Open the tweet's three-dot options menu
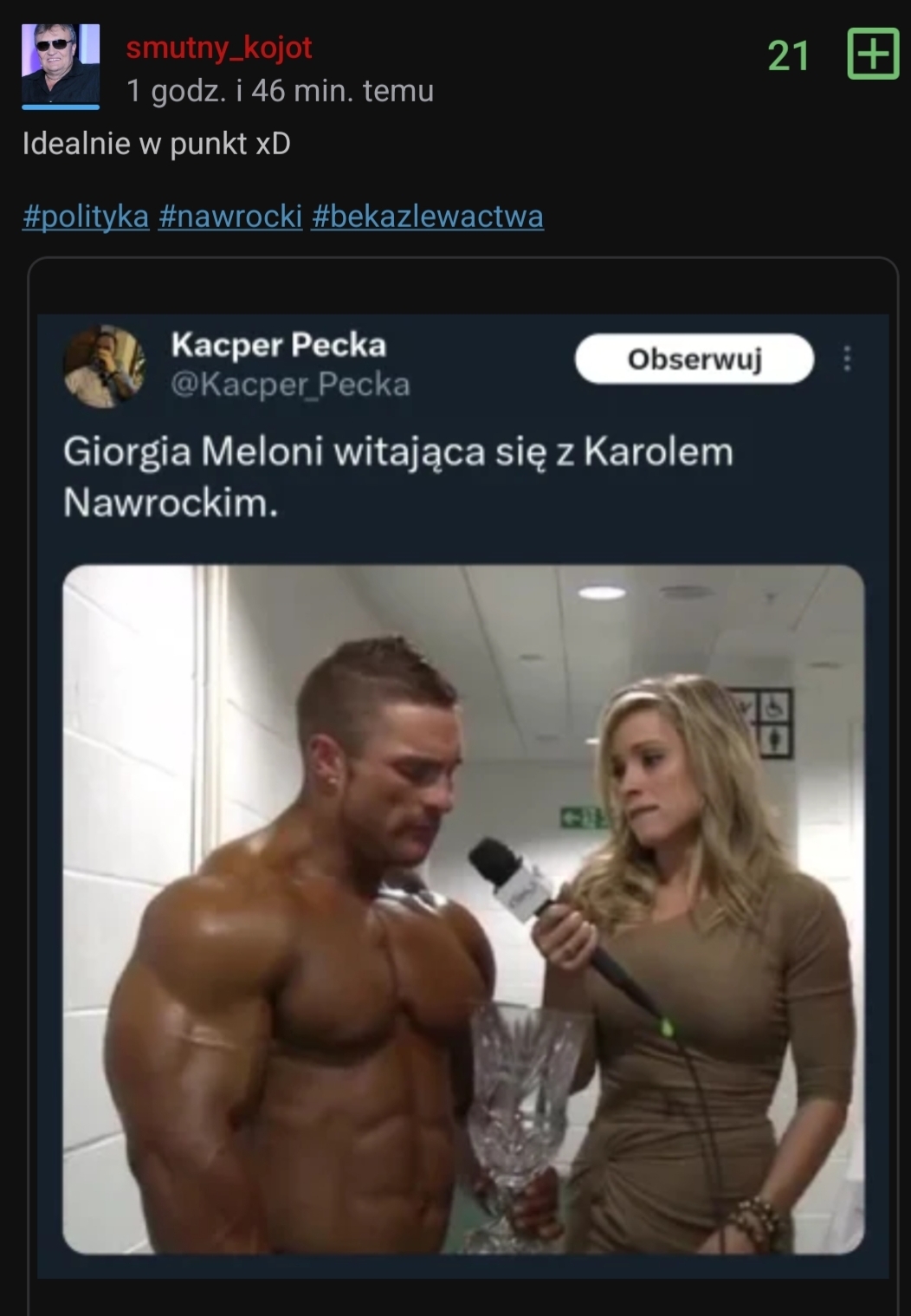 847,359
